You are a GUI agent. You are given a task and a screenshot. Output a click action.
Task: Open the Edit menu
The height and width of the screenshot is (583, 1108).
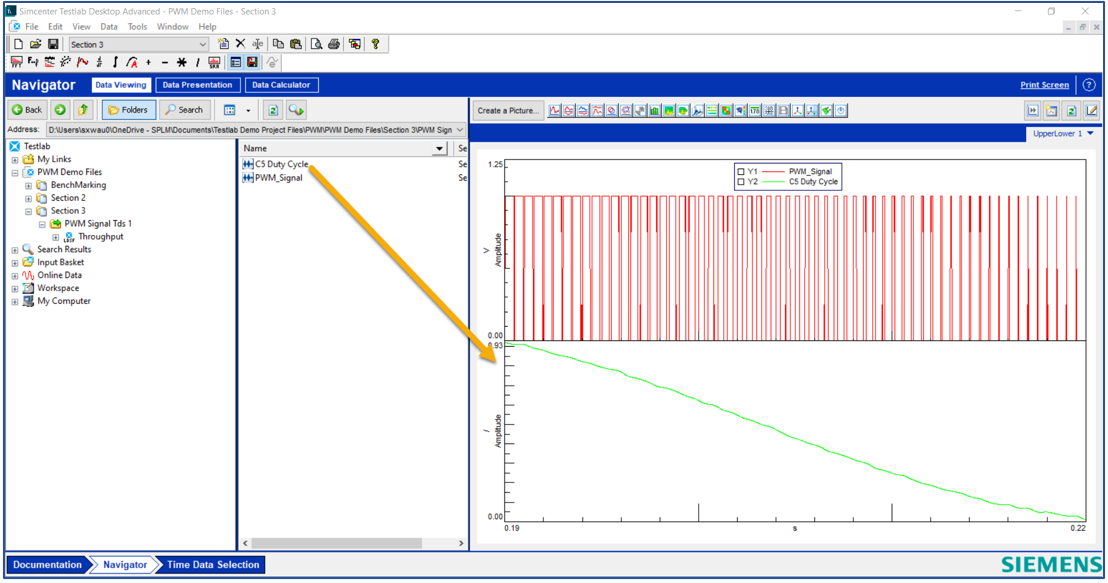(x=55, y=27)
